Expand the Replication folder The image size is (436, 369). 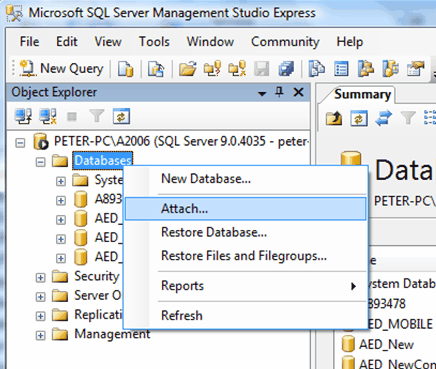click(40, 316)
